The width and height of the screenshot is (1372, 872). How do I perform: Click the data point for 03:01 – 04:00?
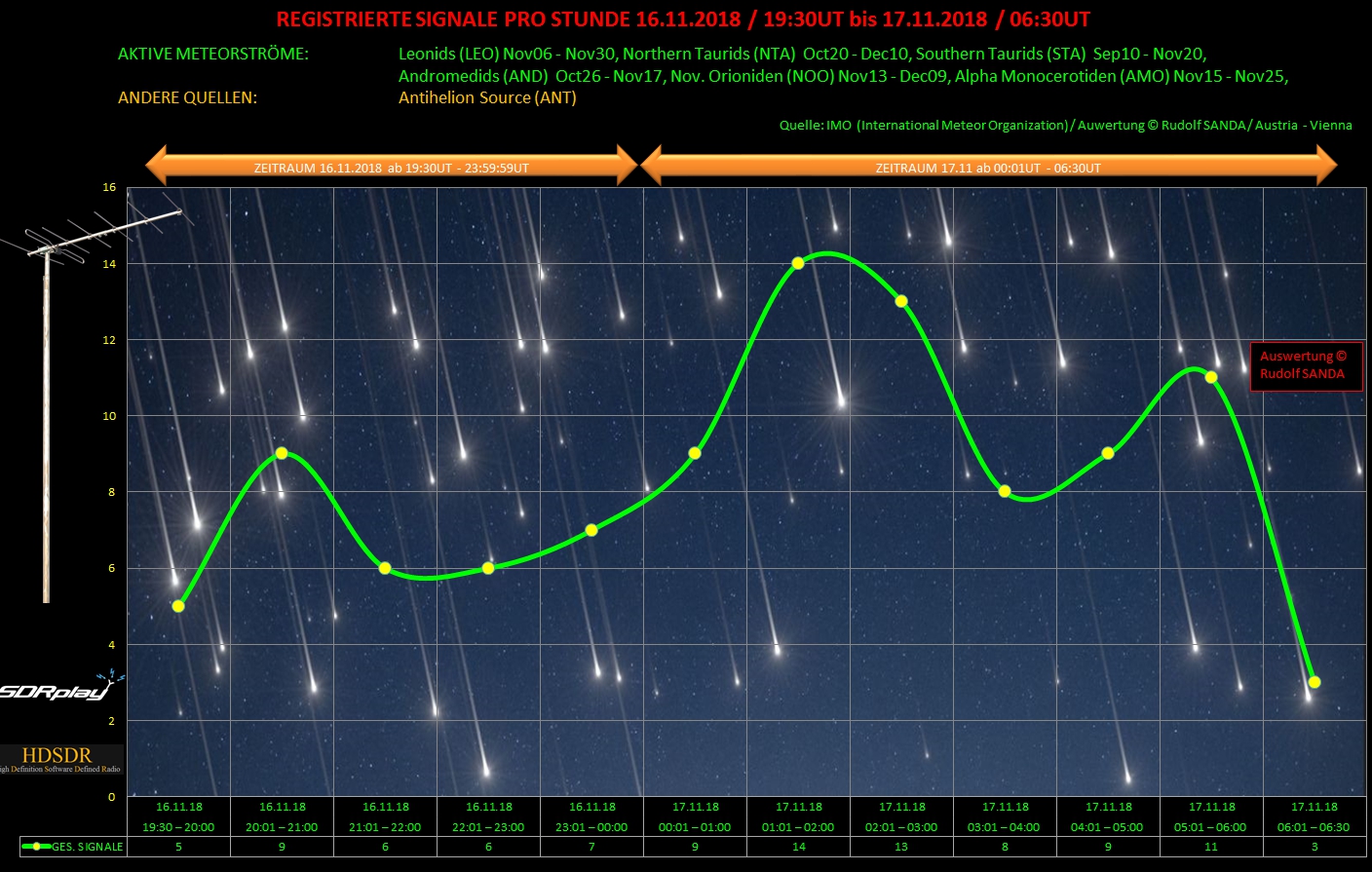click(1005, 491)
